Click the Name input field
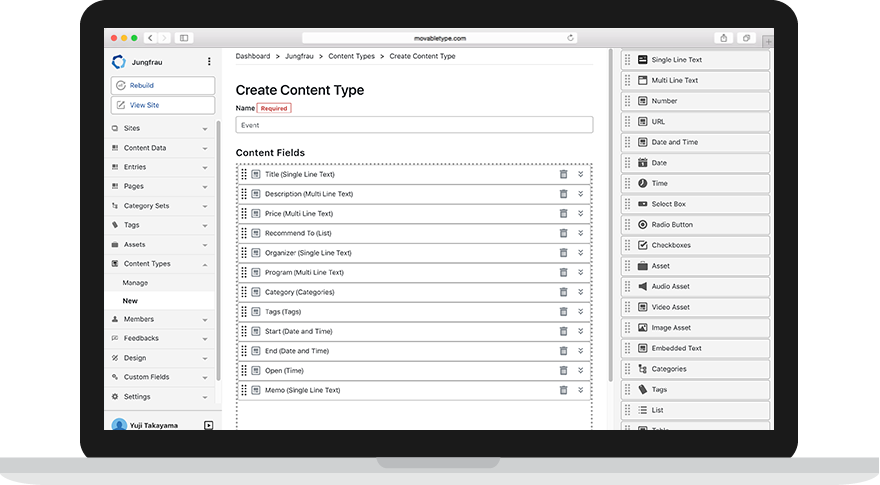The width and height of the screenshot is (880, 485). click(414, 125)
